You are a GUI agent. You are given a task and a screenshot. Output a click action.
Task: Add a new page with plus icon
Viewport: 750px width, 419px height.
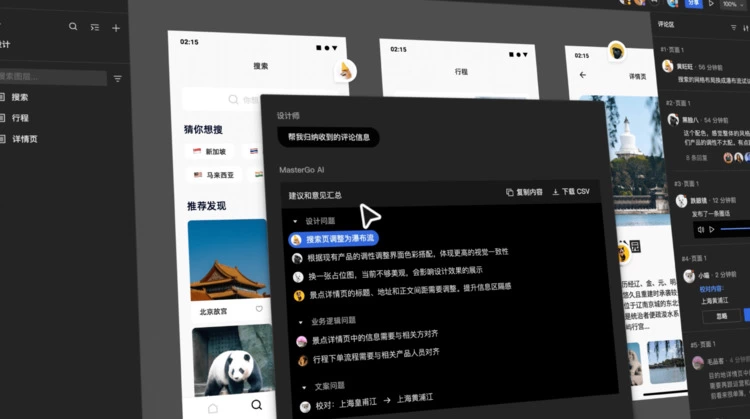pyautogui.click(x=116, y=27)
